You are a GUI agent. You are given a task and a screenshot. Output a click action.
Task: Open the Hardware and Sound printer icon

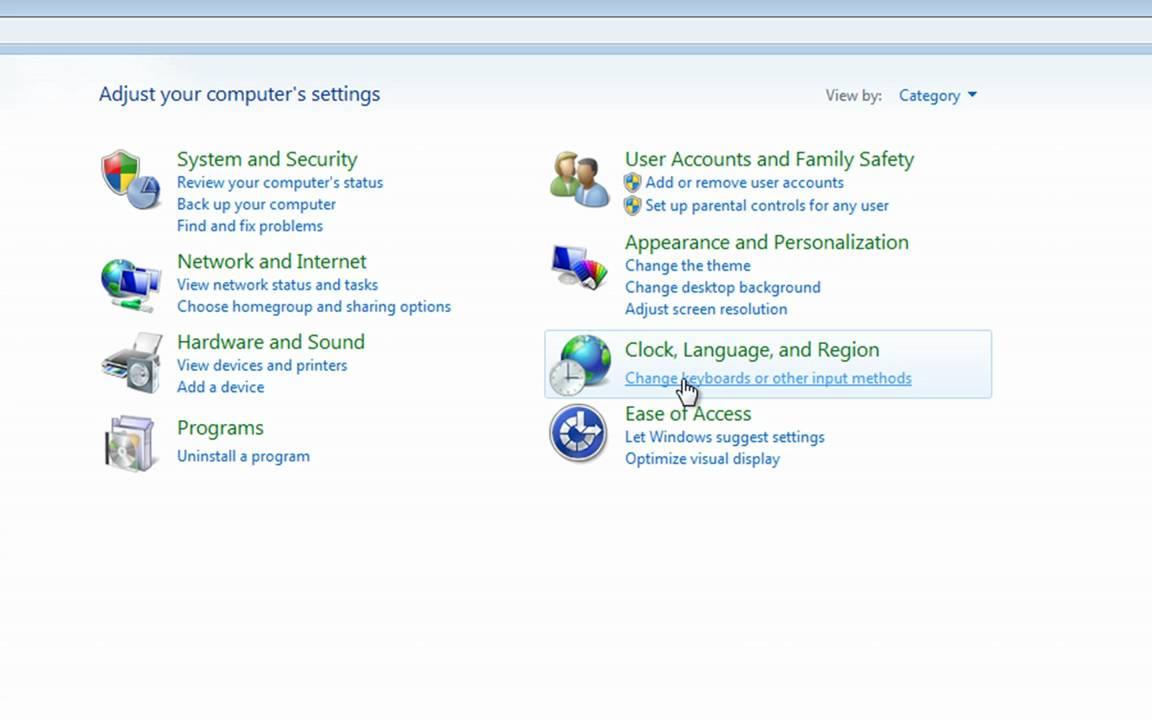(x=132, y=363)
